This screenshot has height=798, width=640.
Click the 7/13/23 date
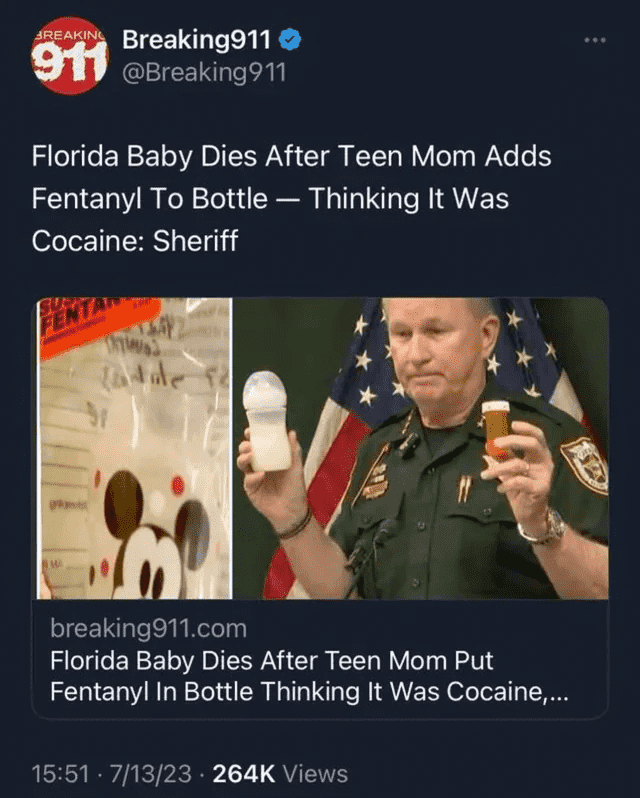point(151,774)
